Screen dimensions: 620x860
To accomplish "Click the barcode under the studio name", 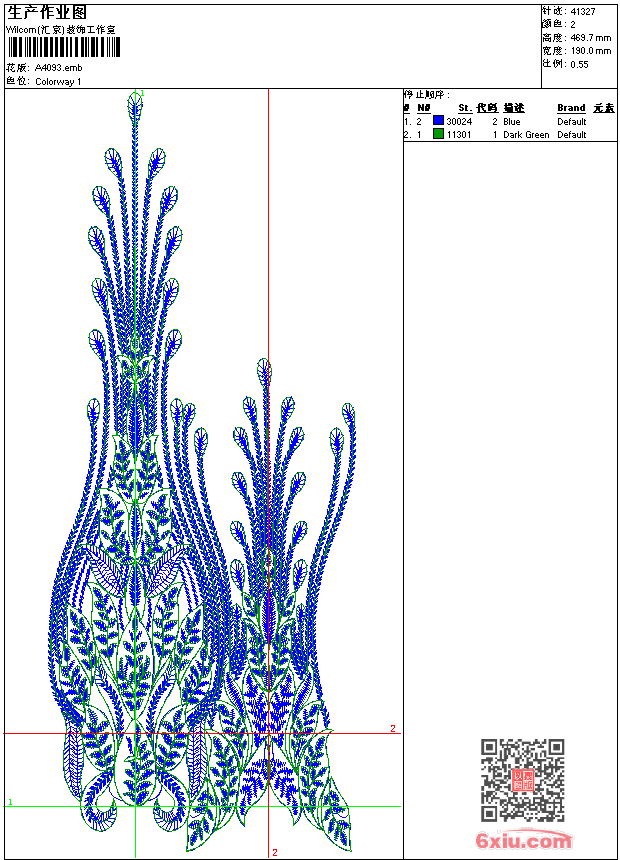I will [x=63, y=47].
